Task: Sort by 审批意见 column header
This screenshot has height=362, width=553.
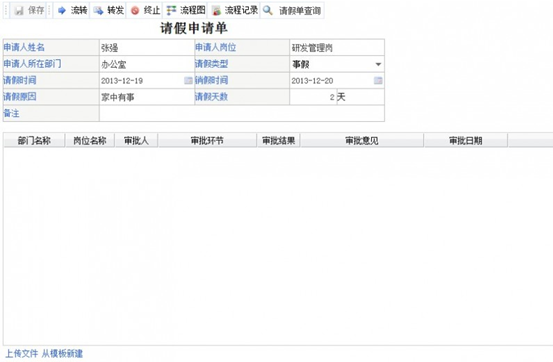Action: click(x=361, y=140)
